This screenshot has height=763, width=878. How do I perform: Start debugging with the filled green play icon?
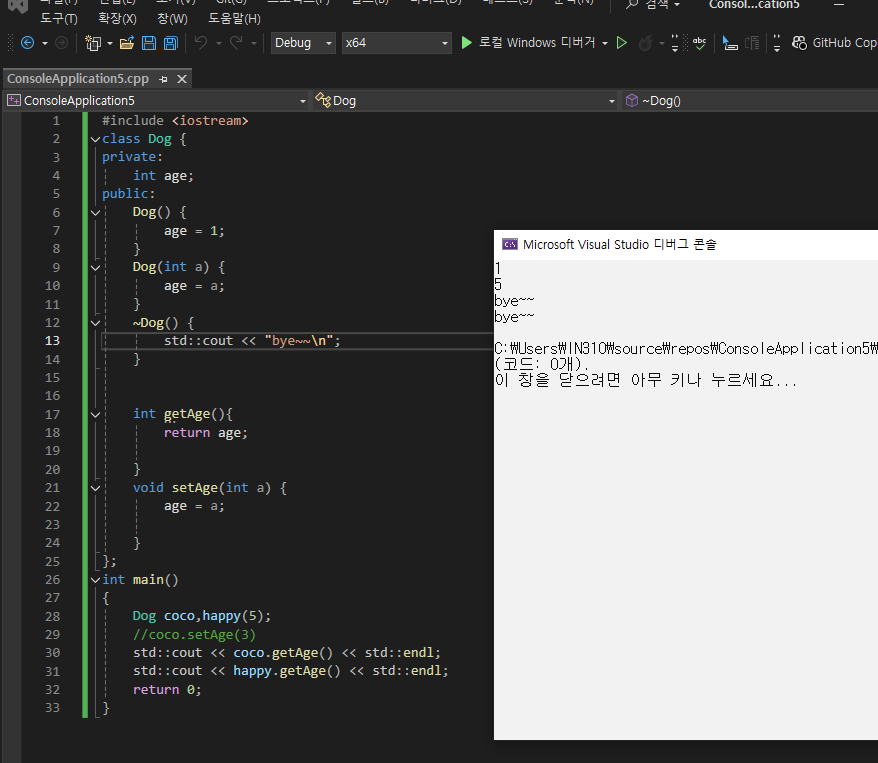(466, 43)
